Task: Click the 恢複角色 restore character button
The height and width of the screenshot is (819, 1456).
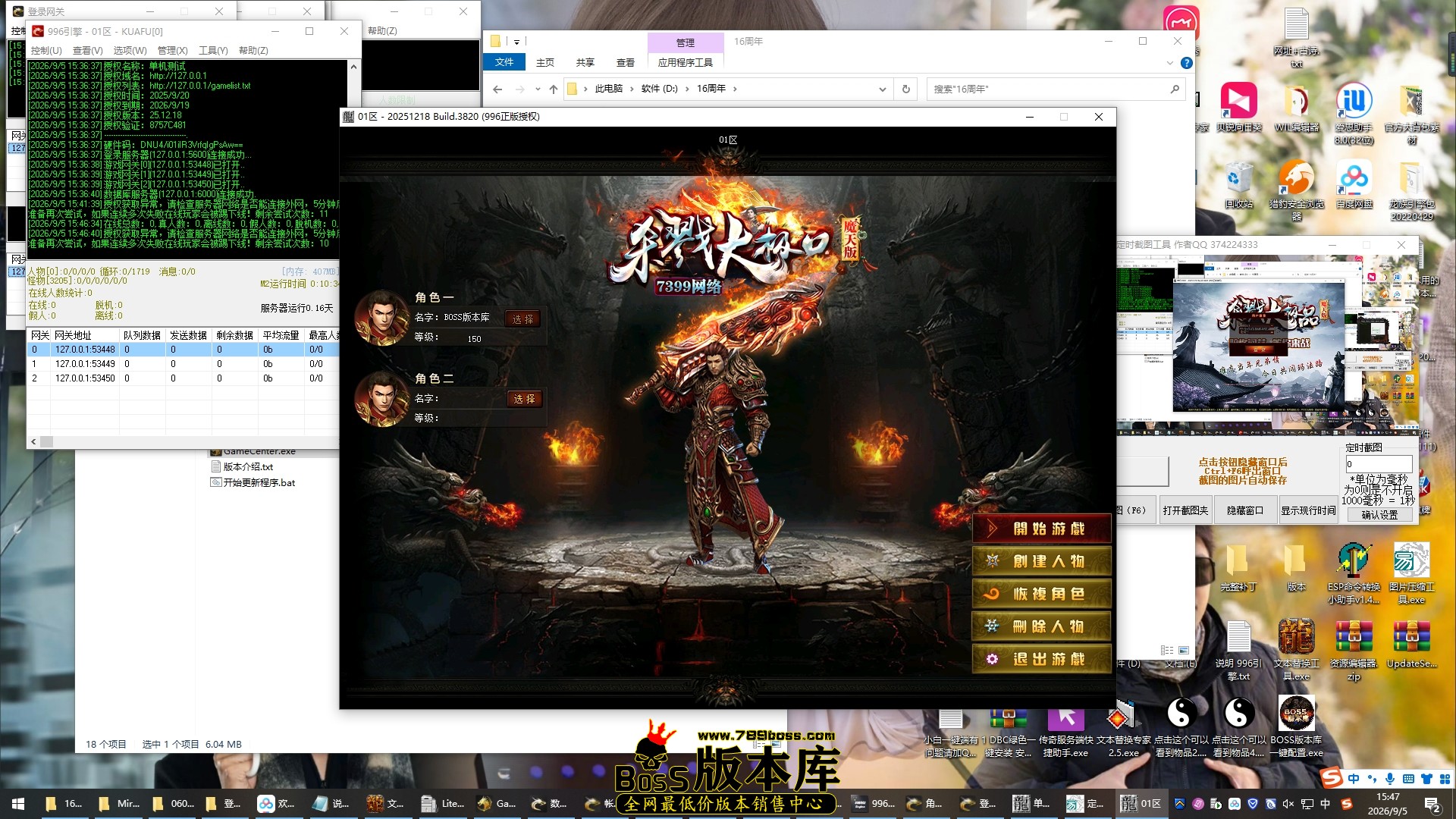Action: (x=1042, y=594)
